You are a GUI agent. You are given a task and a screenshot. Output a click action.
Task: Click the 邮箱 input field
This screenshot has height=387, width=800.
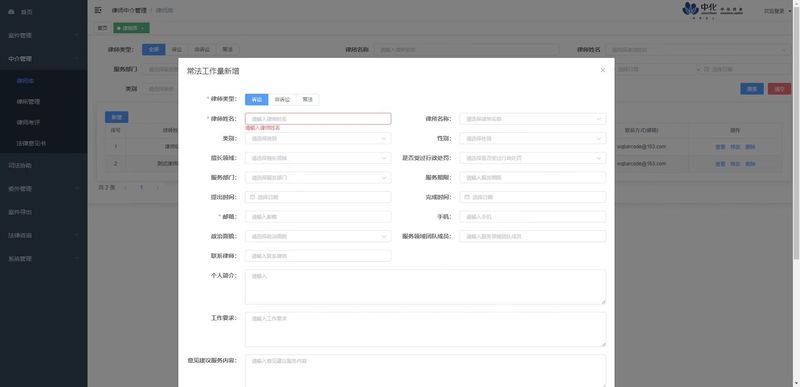318,217
